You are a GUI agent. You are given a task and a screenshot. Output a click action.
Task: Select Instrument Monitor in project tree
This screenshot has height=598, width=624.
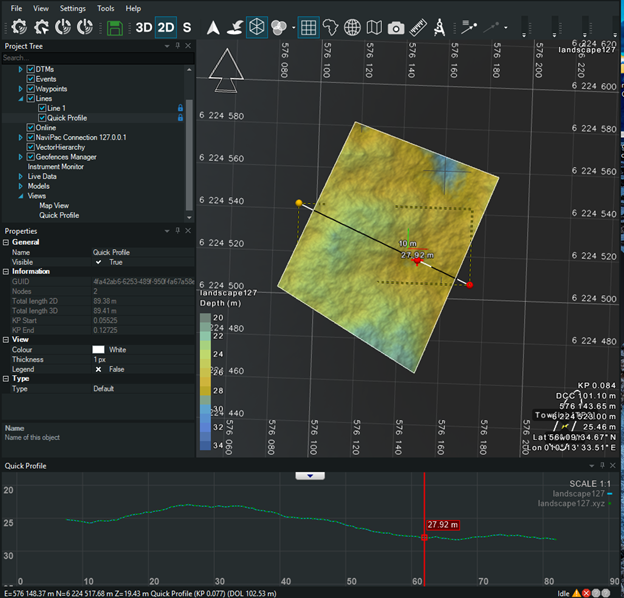pos(55,166)
